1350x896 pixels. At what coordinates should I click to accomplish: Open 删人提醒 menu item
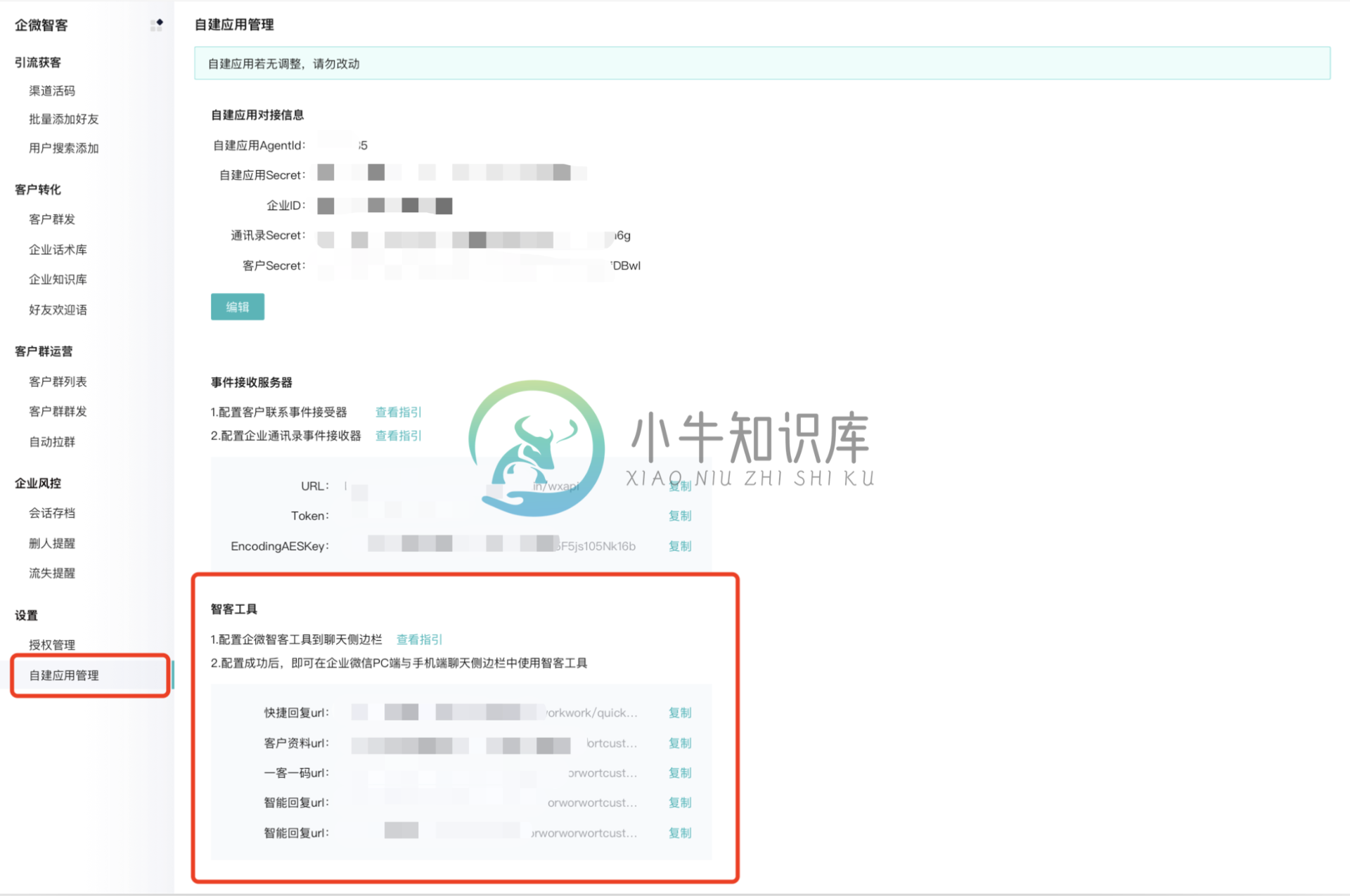coord(52,543)
